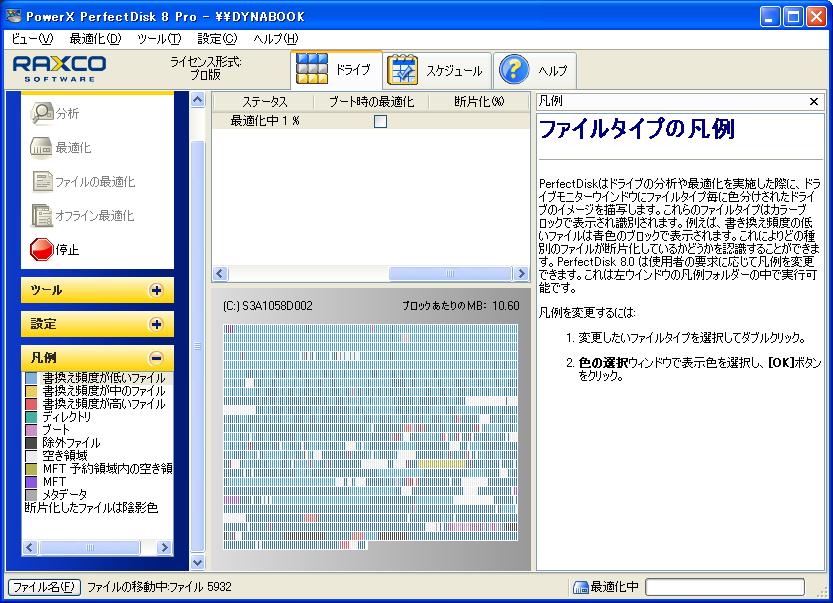
Task: Click the メタデータ legend label
Action: (64, 495)
